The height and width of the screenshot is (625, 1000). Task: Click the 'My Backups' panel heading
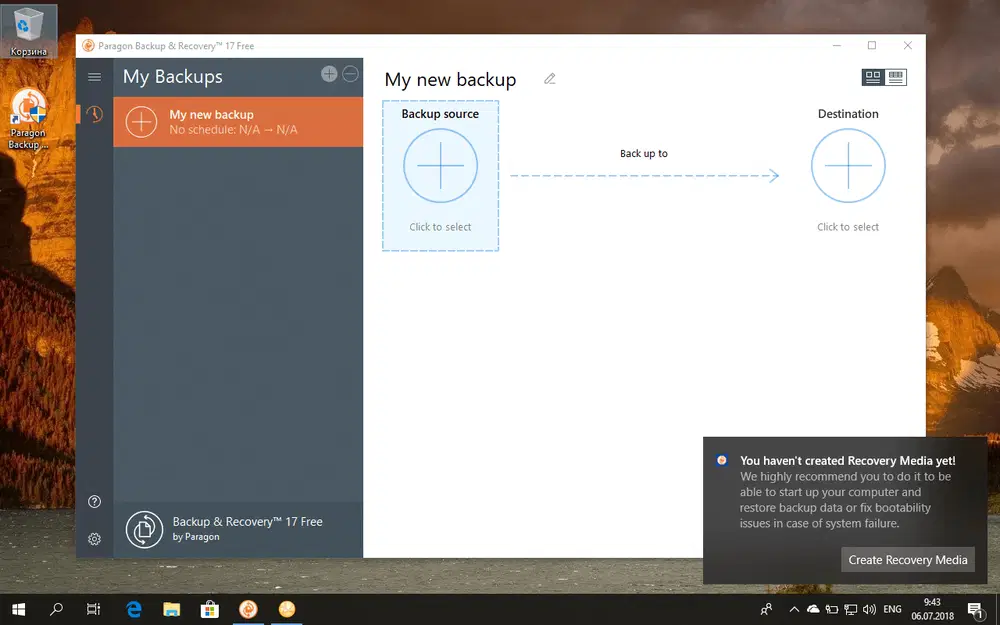point(173,77)
